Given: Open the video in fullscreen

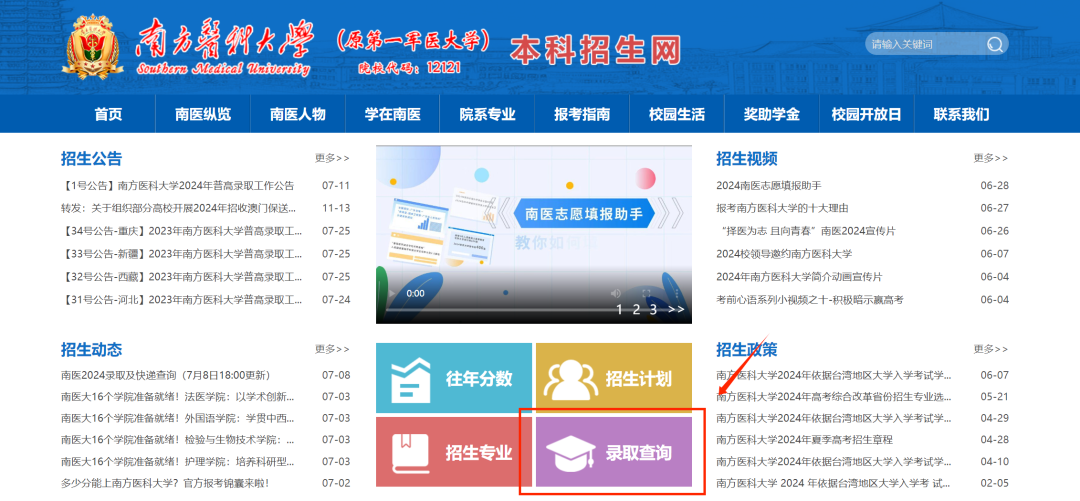Looking at the screenshot, I should 646,294.
